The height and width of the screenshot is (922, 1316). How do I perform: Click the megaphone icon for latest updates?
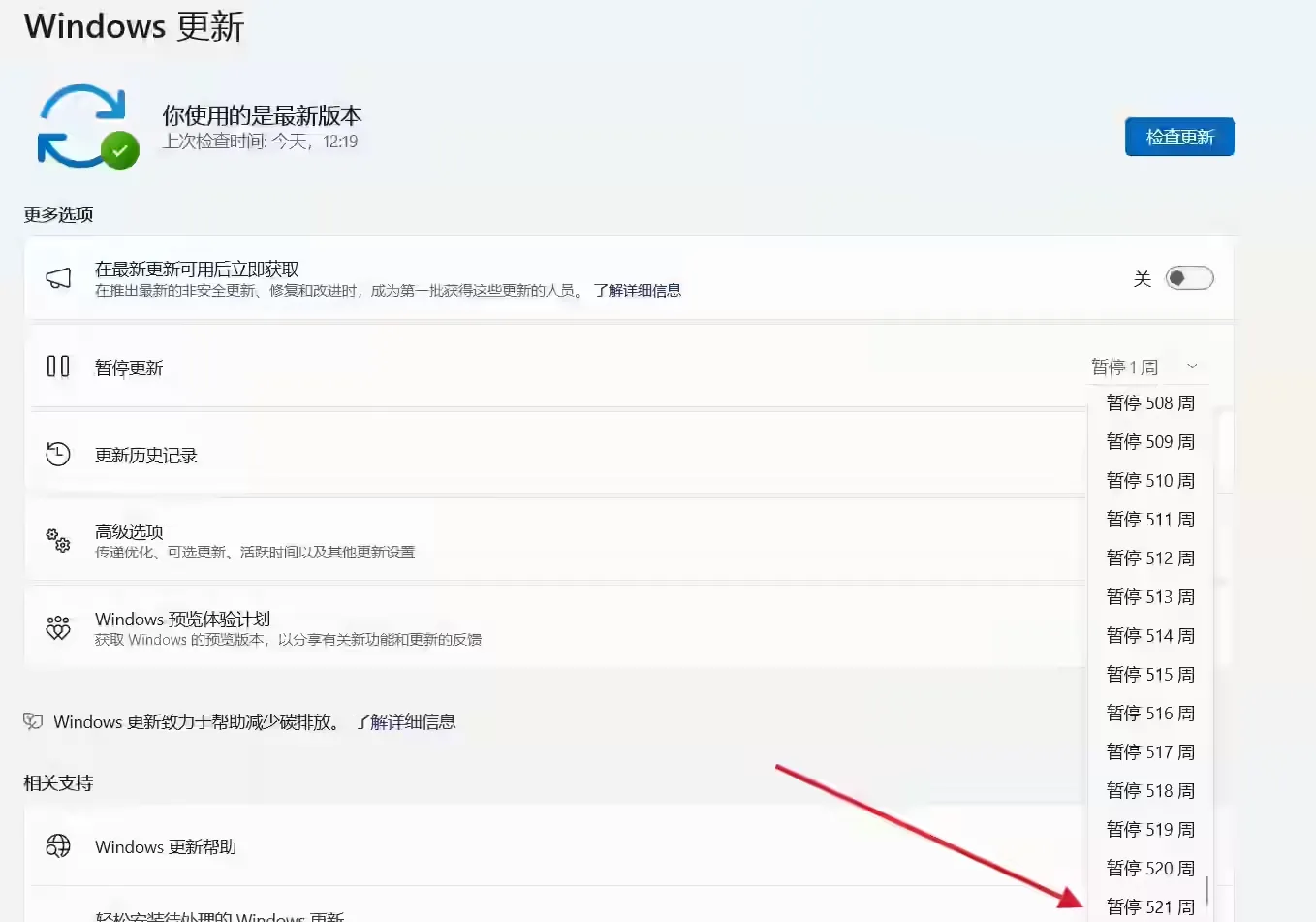(58, 276)
